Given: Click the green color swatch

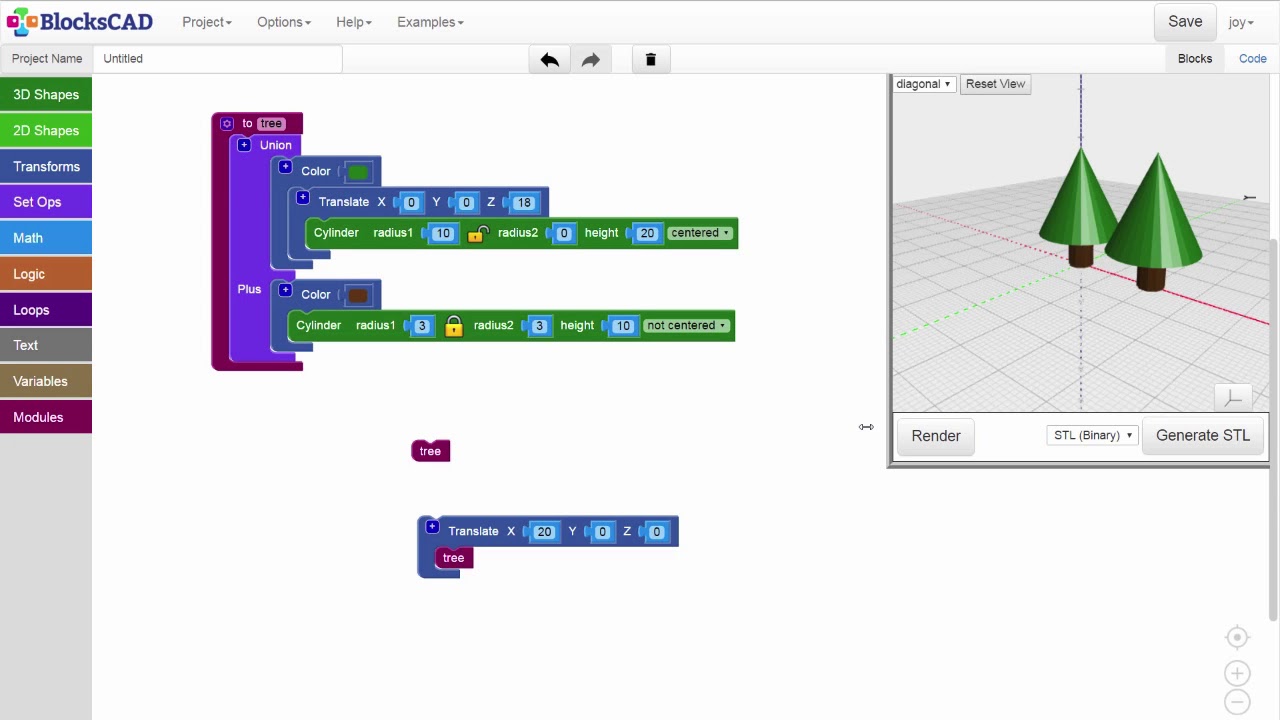Looking at the screenshot, I should (x=358, y=172).
